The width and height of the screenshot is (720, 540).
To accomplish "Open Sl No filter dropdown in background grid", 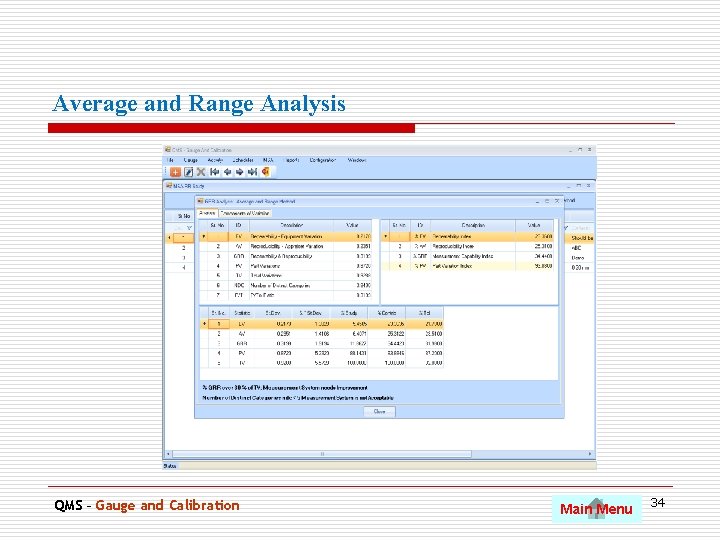I will coord(189,228).
